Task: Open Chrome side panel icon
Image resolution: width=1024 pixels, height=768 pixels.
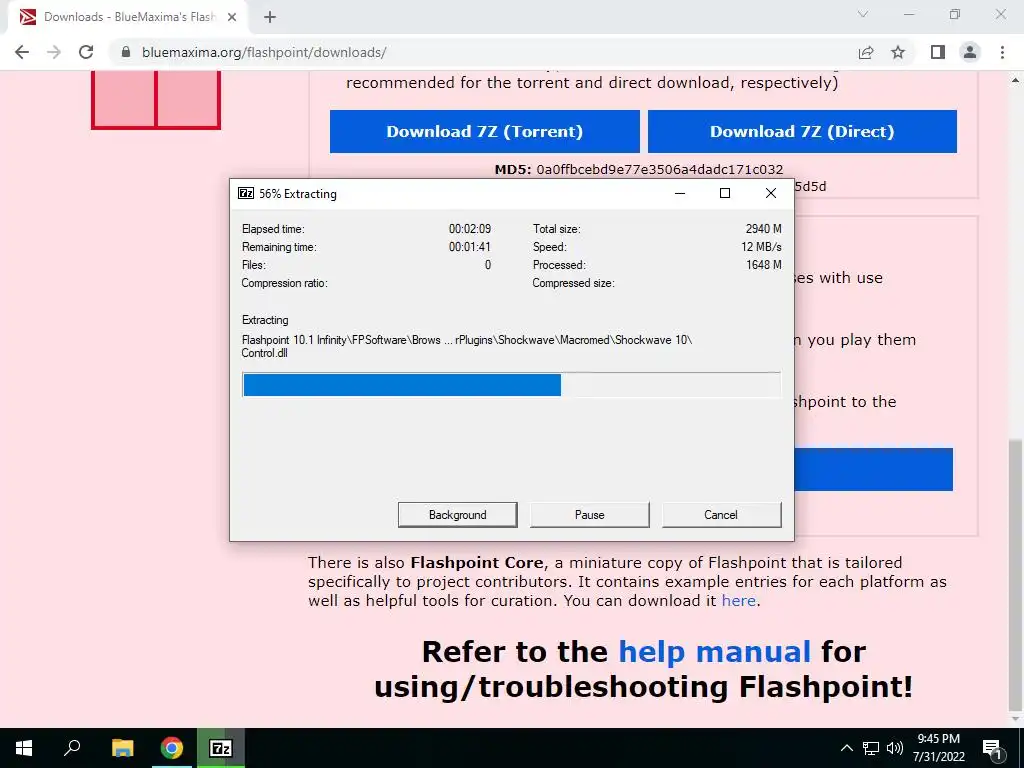Action: click(x=938, y=52)
